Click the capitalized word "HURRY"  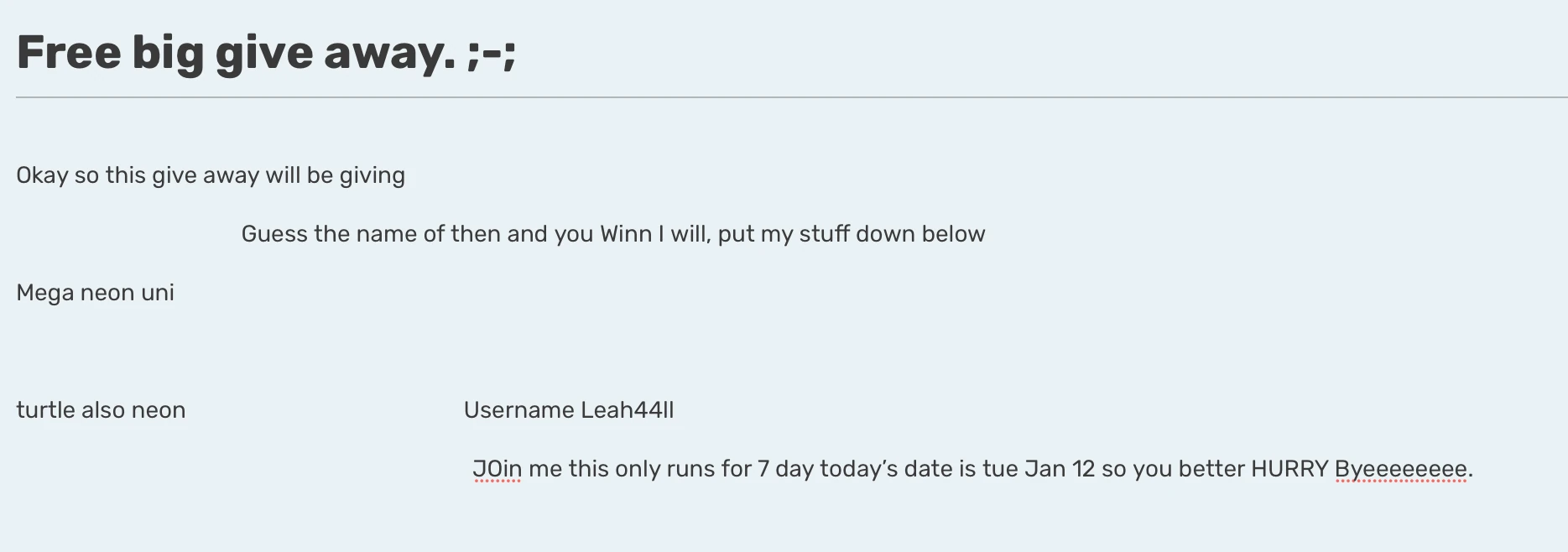tap(1289, 469)
